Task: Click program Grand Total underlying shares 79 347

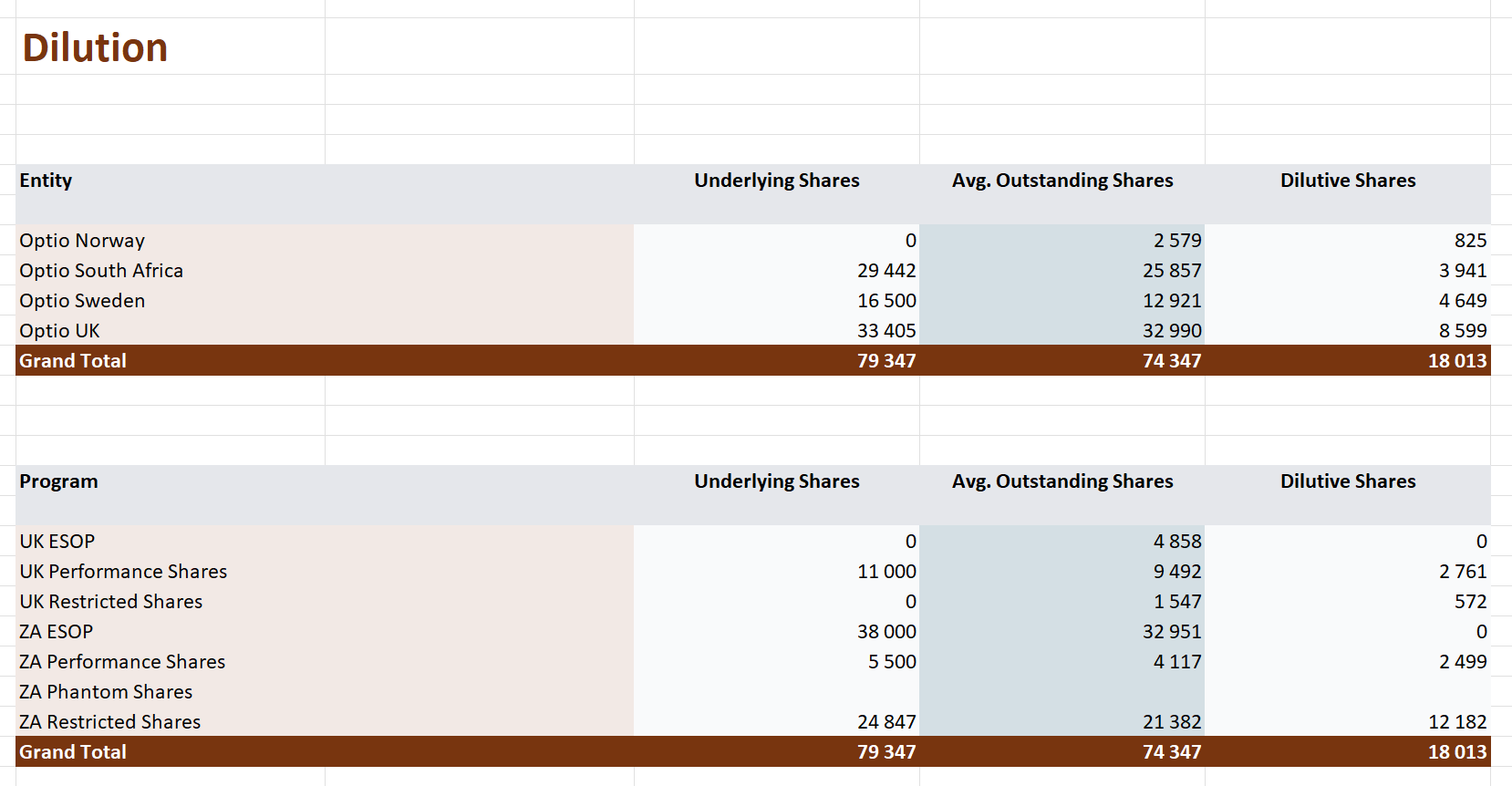Action: 886,752
